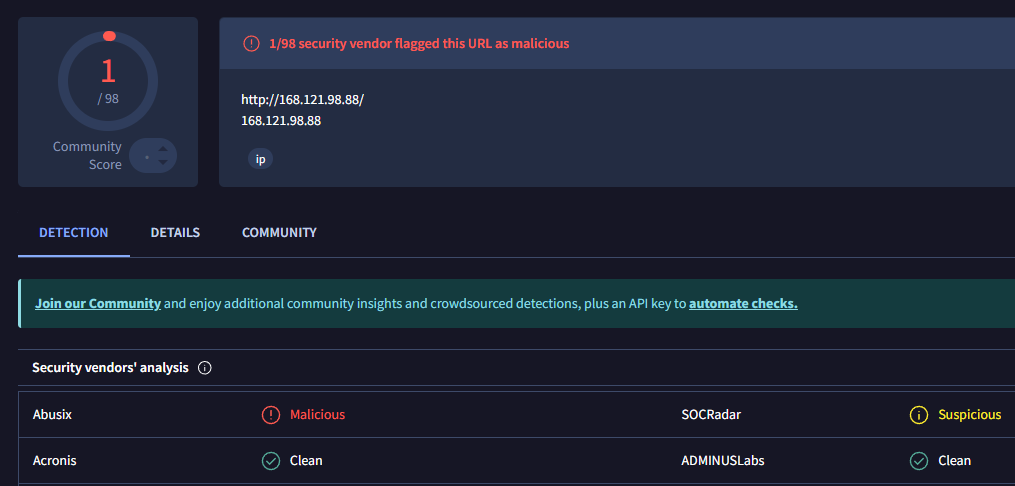Click the SOCRadar vendor name
This screenshot has width=1015, height=486.
pos(711,415)
